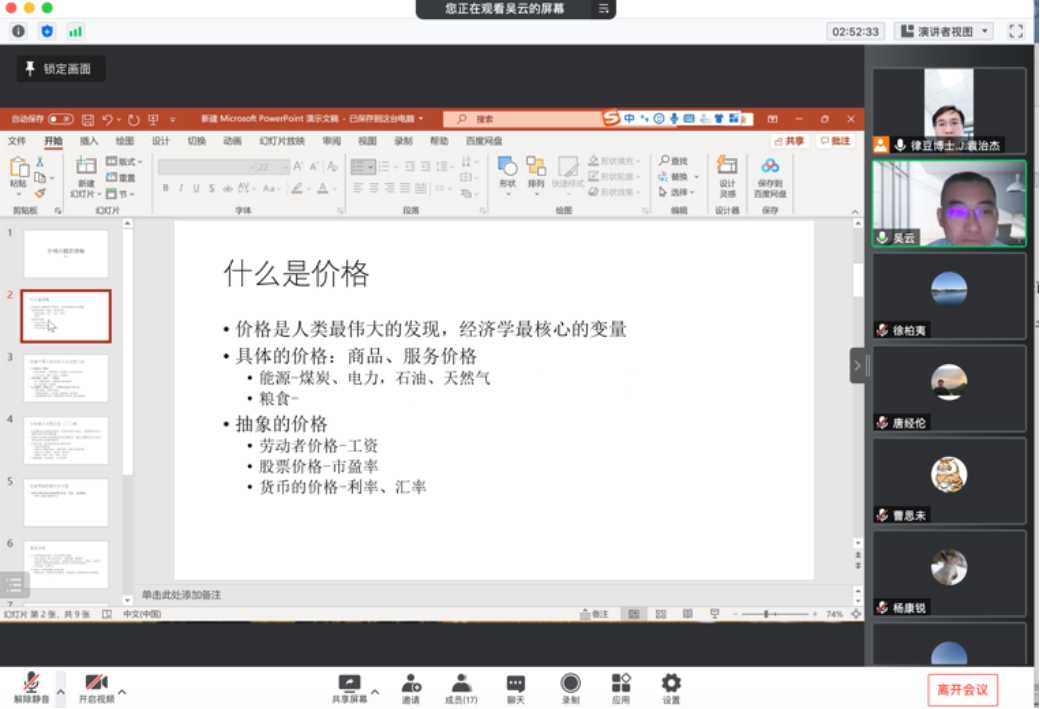Start recording with the 录制 icon
The width and height of the screenshot is (1040, 709).
570,685
